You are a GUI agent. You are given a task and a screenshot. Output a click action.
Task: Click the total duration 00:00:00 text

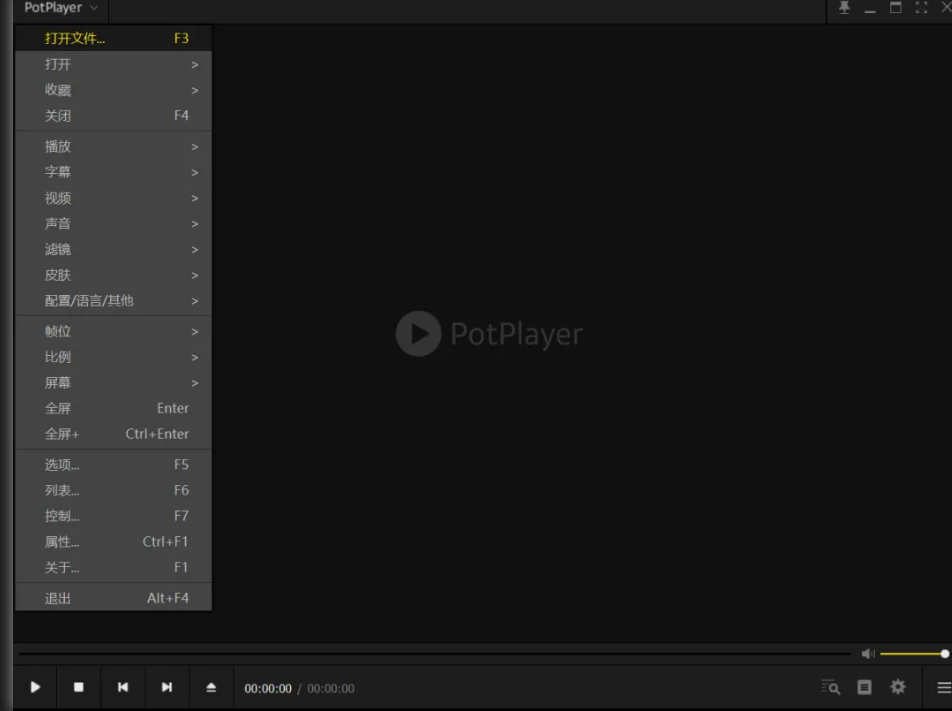331,689
